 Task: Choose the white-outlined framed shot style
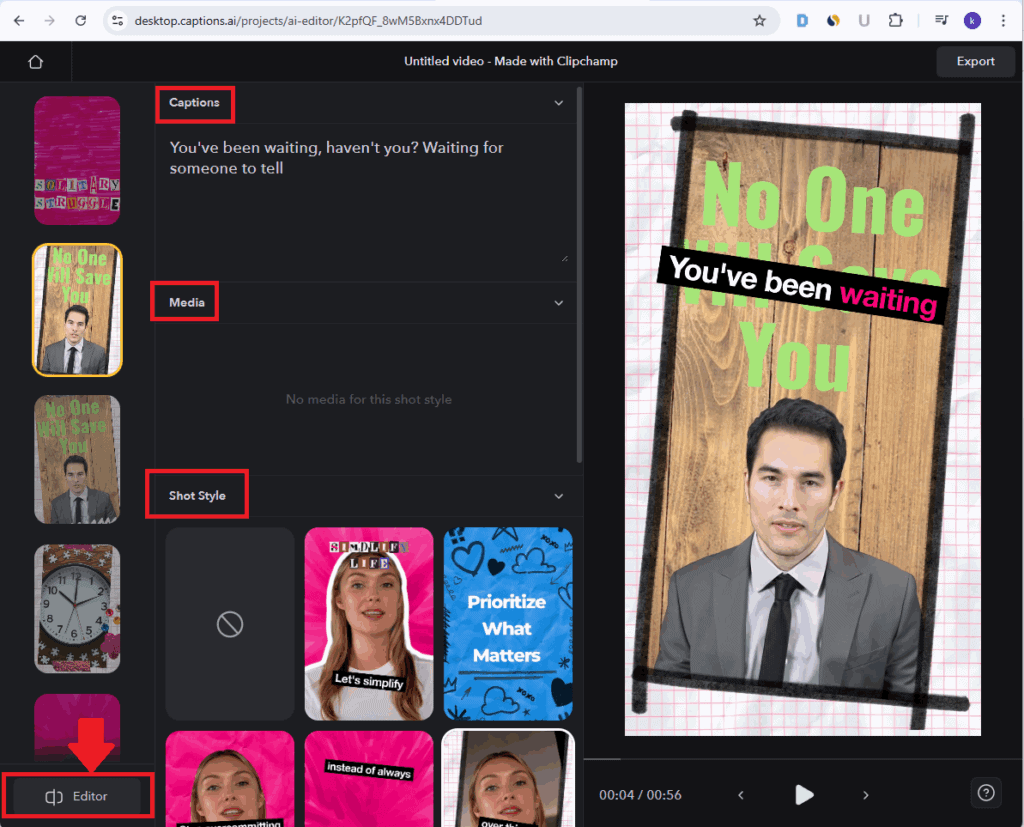click(x=508, y=779)
